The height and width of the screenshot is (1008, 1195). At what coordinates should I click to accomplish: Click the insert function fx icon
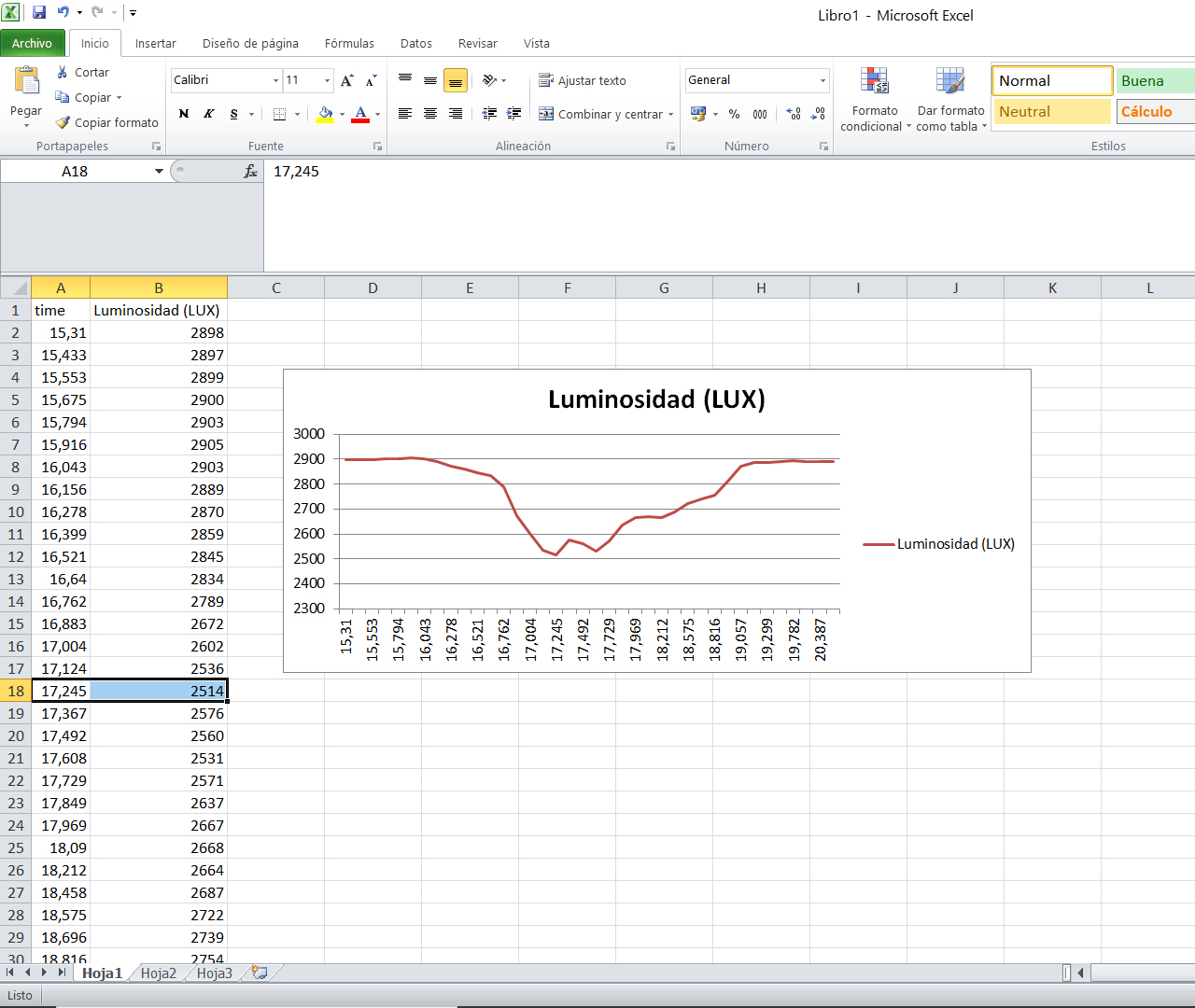[x=250, y=171]
